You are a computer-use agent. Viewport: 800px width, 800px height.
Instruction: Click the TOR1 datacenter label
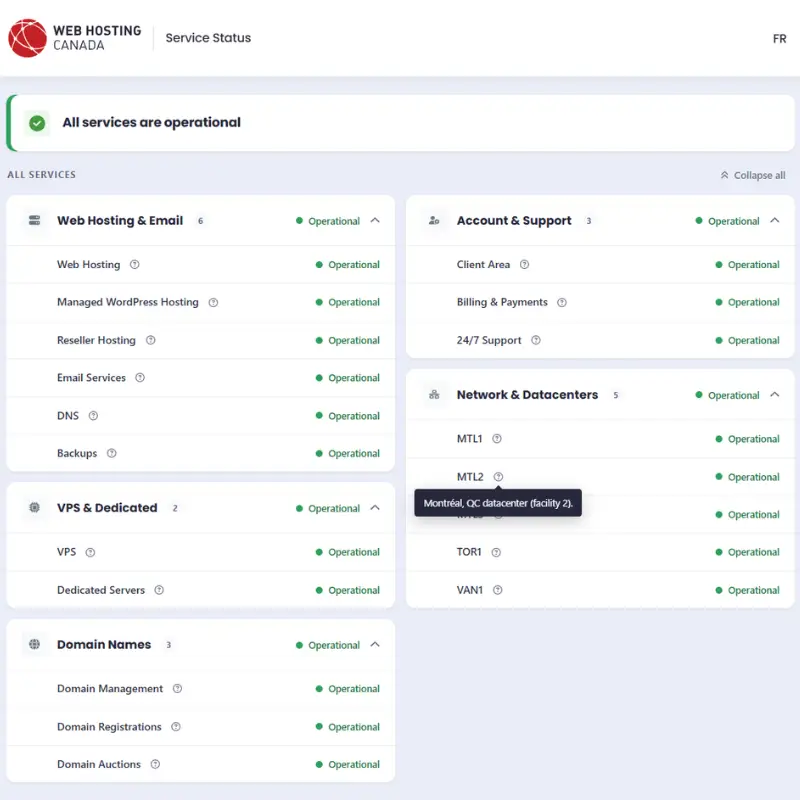coord(469,552)
